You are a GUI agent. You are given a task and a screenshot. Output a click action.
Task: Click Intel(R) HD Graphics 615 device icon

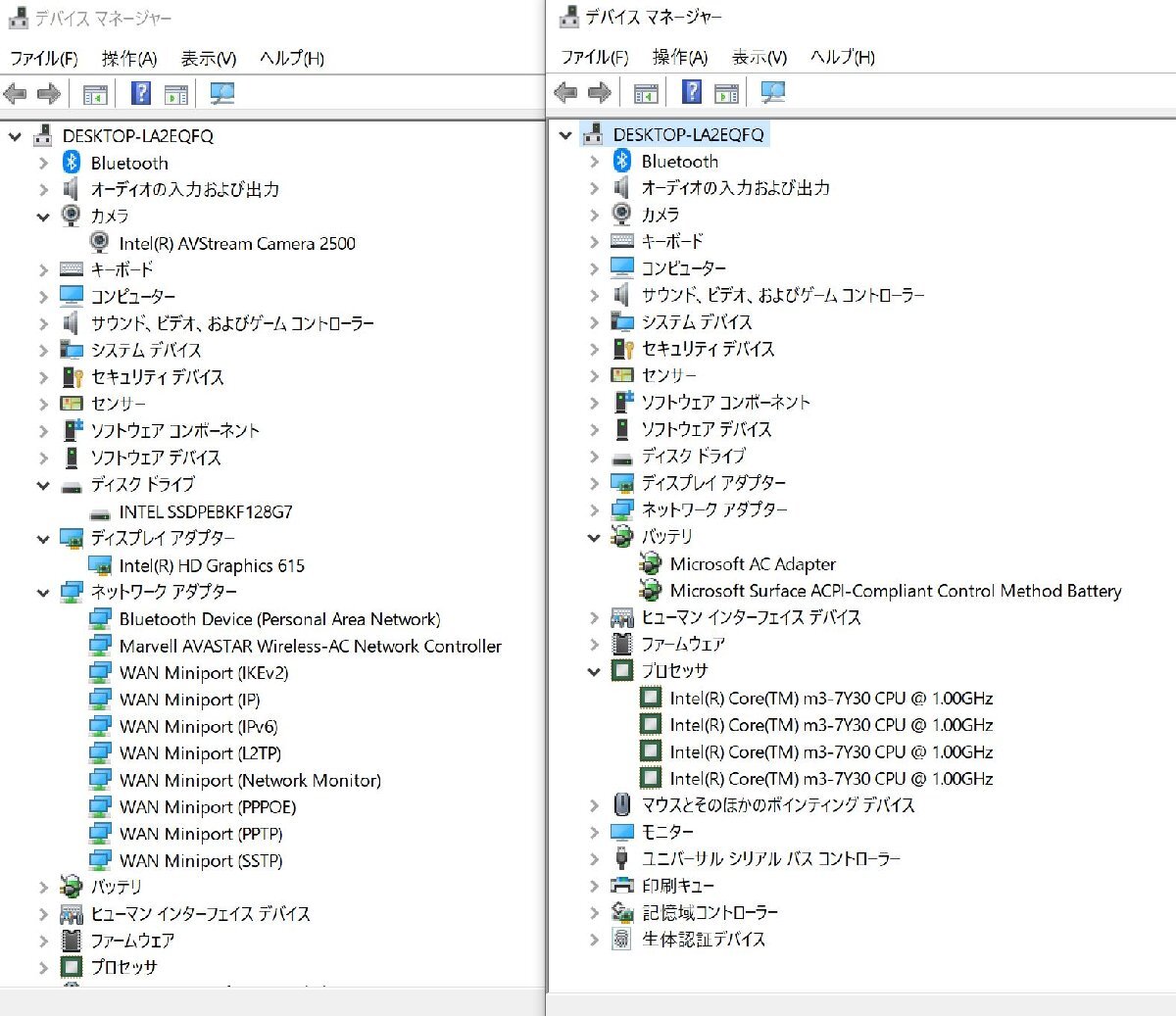pos(100,565)
